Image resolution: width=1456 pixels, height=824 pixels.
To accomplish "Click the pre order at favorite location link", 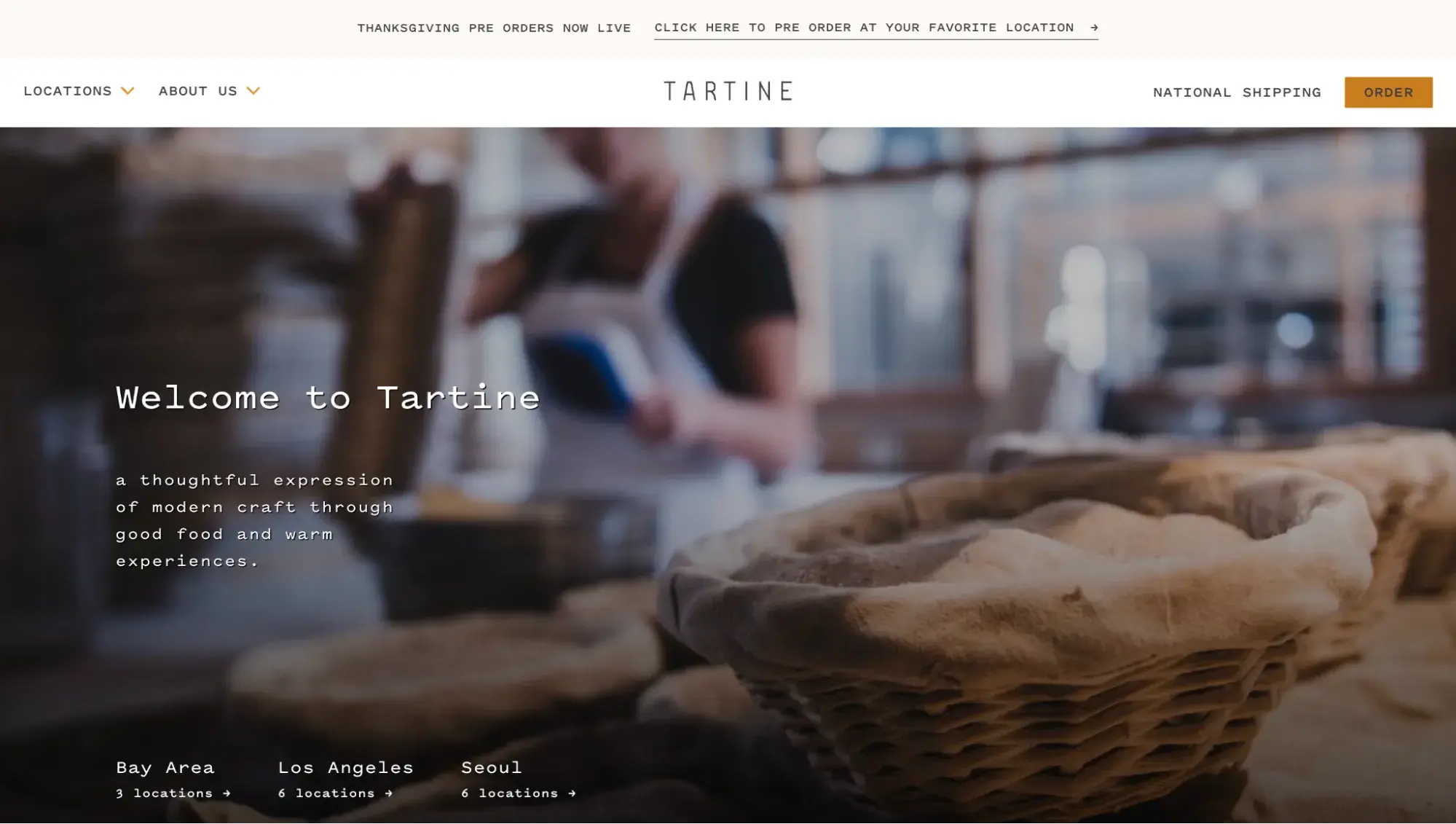I will pyautogui.click(x=875, y=28).
